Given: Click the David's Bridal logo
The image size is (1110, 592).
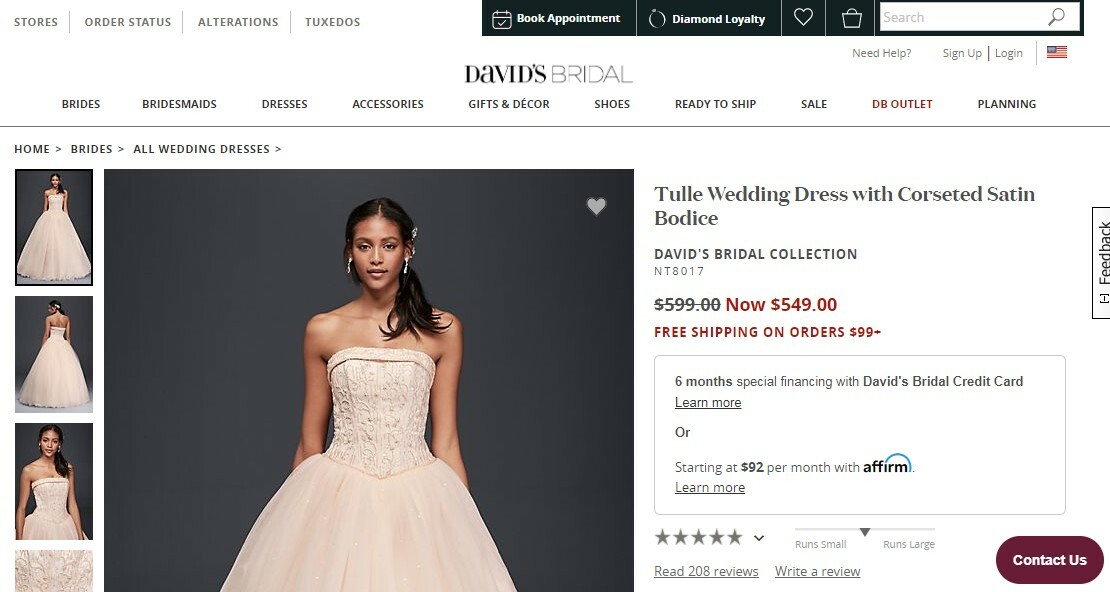Looking at the screenshot, I should point(548,74).
